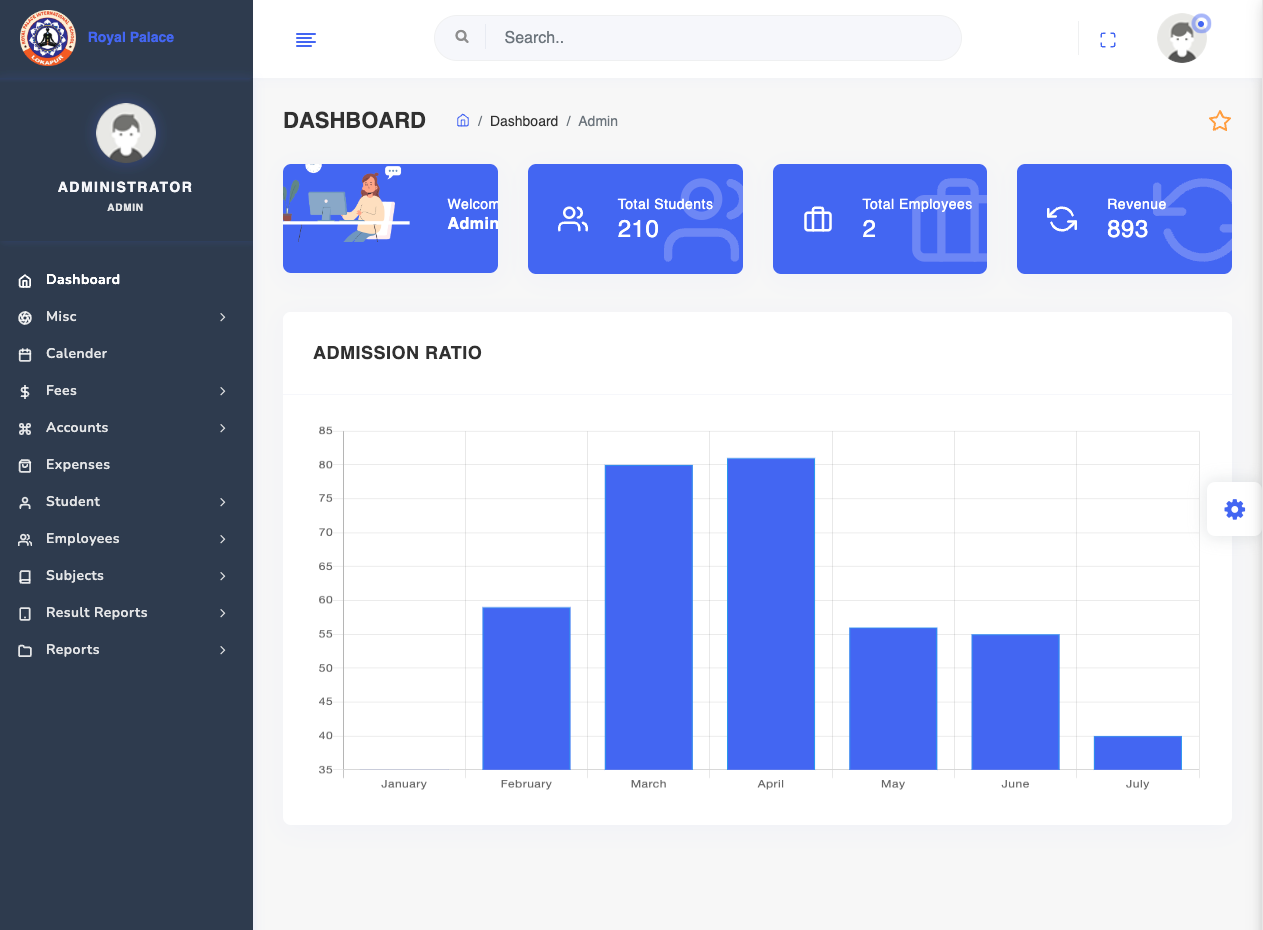
Task: Click the Total Students people icon
Action: tap(573, 220)
